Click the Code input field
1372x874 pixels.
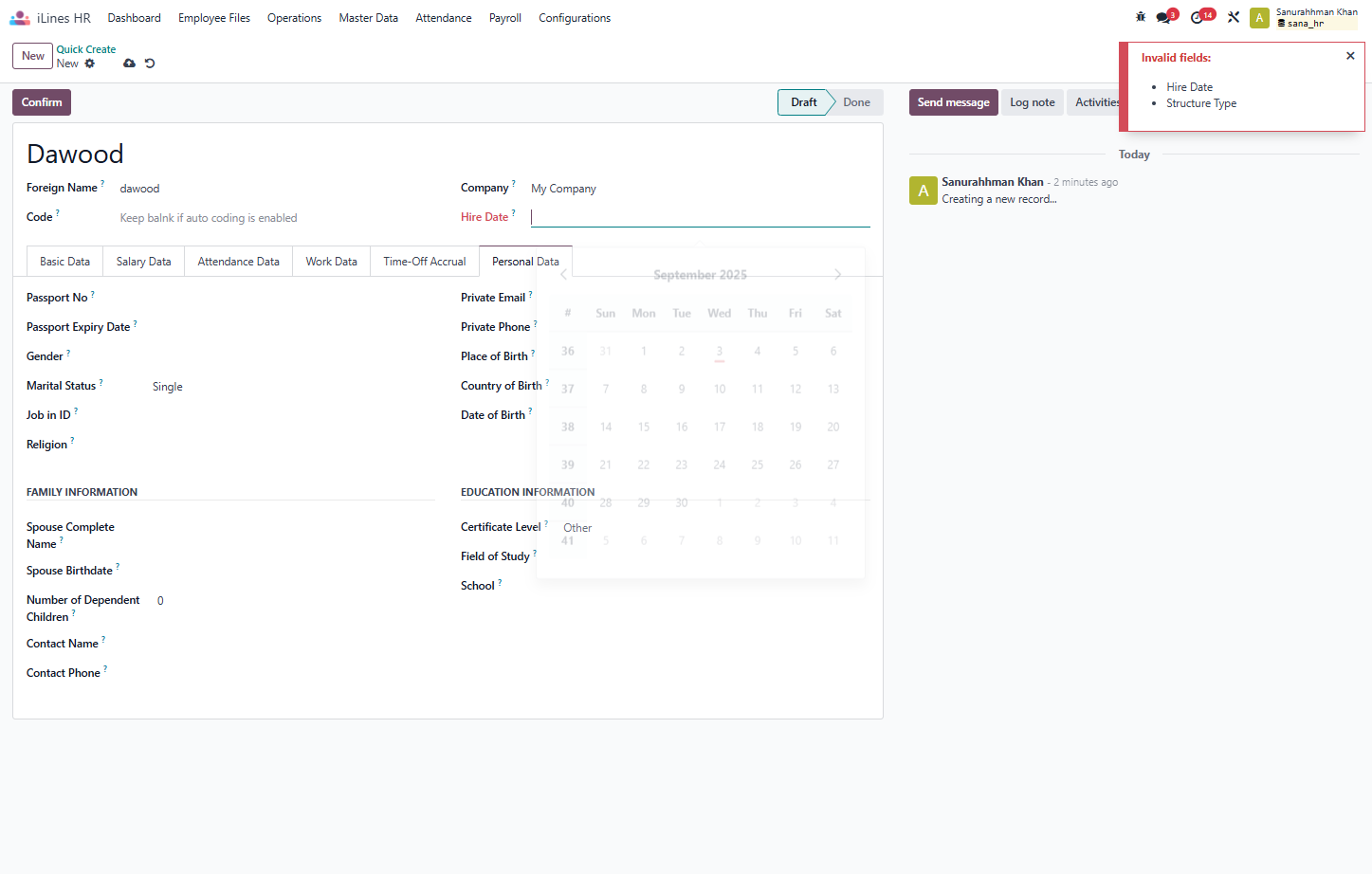277,218
